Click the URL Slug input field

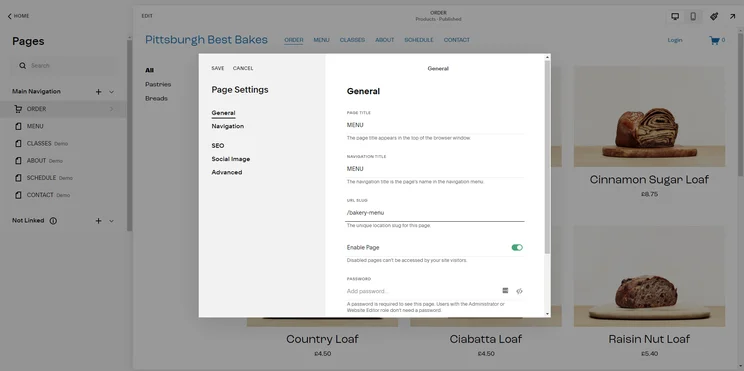435,213
